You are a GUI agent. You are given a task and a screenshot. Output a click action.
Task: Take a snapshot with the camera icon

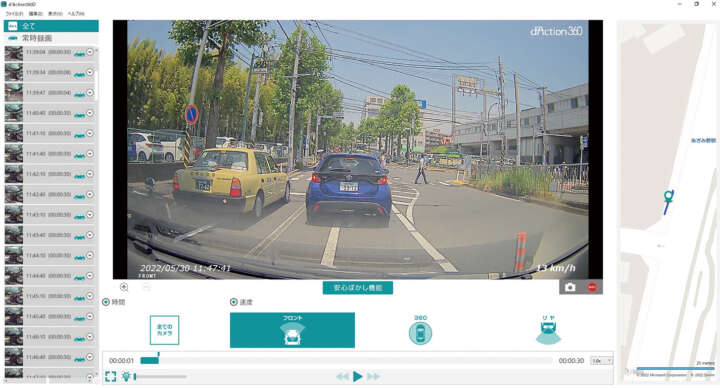tap(570, 287)
